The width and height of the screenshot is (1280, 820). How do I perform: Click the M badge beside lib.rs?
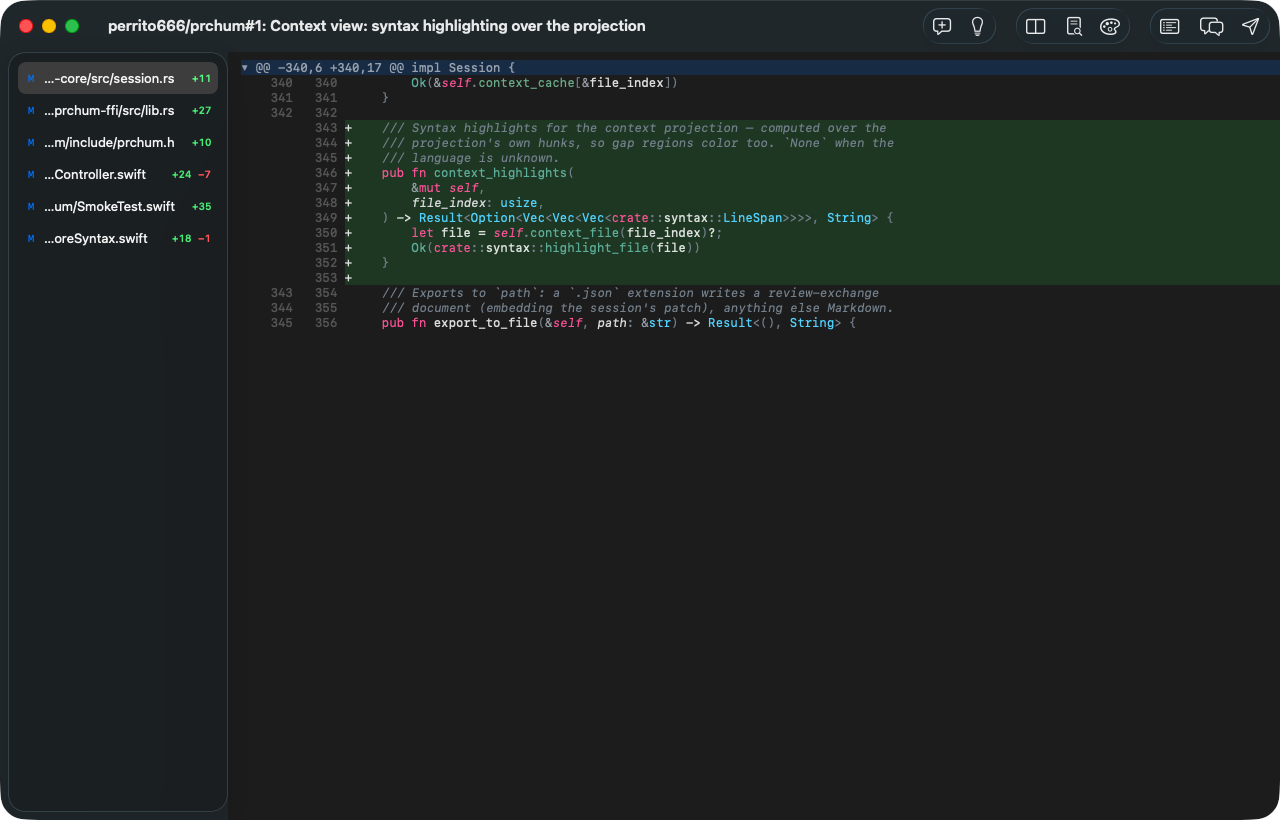click(x=31, y=110)
